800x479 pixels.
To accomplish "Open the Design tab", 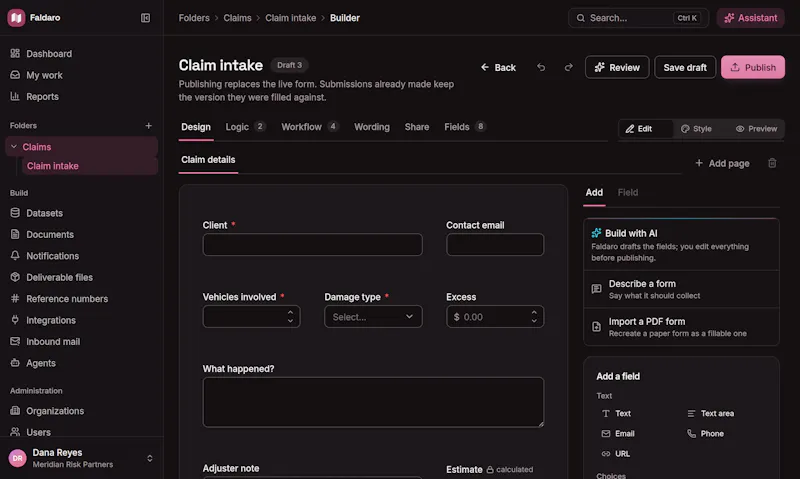I will click(196, 127).
